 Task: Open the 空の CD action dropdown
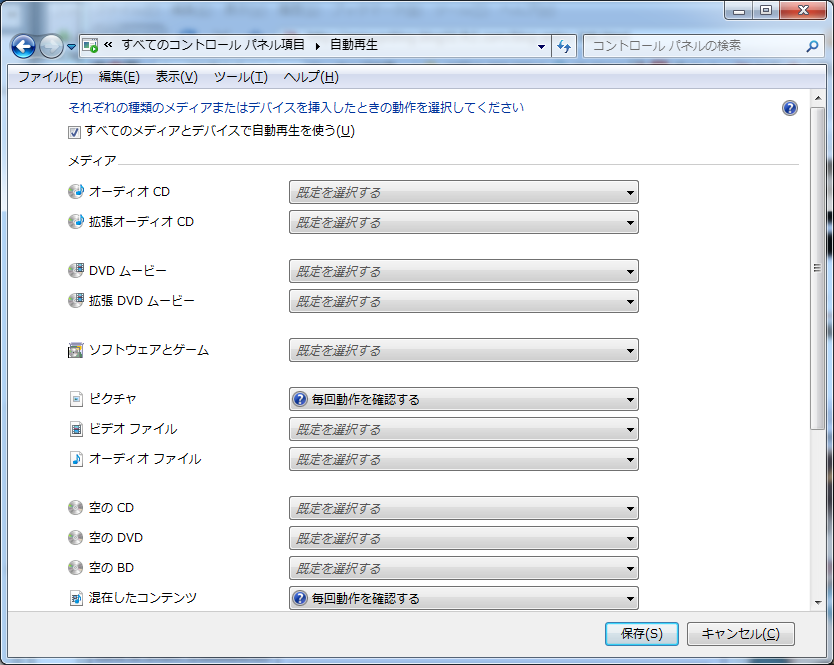[x=630, y=508]
